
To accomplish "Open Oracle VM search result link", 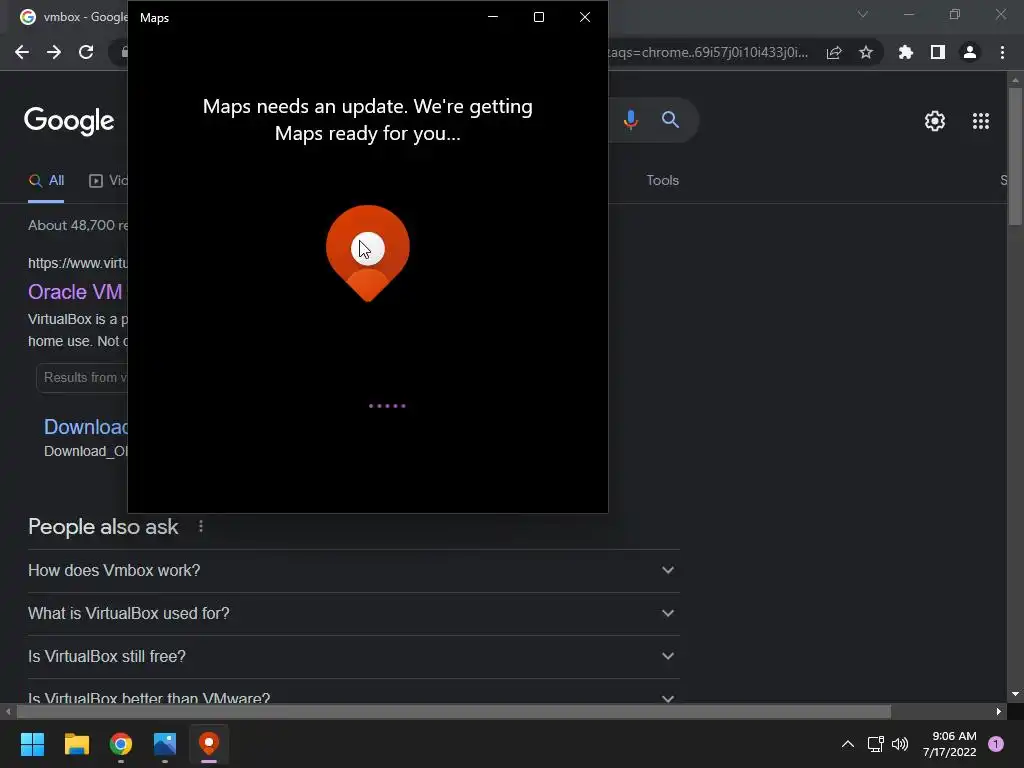I will (x=75, y=292).
